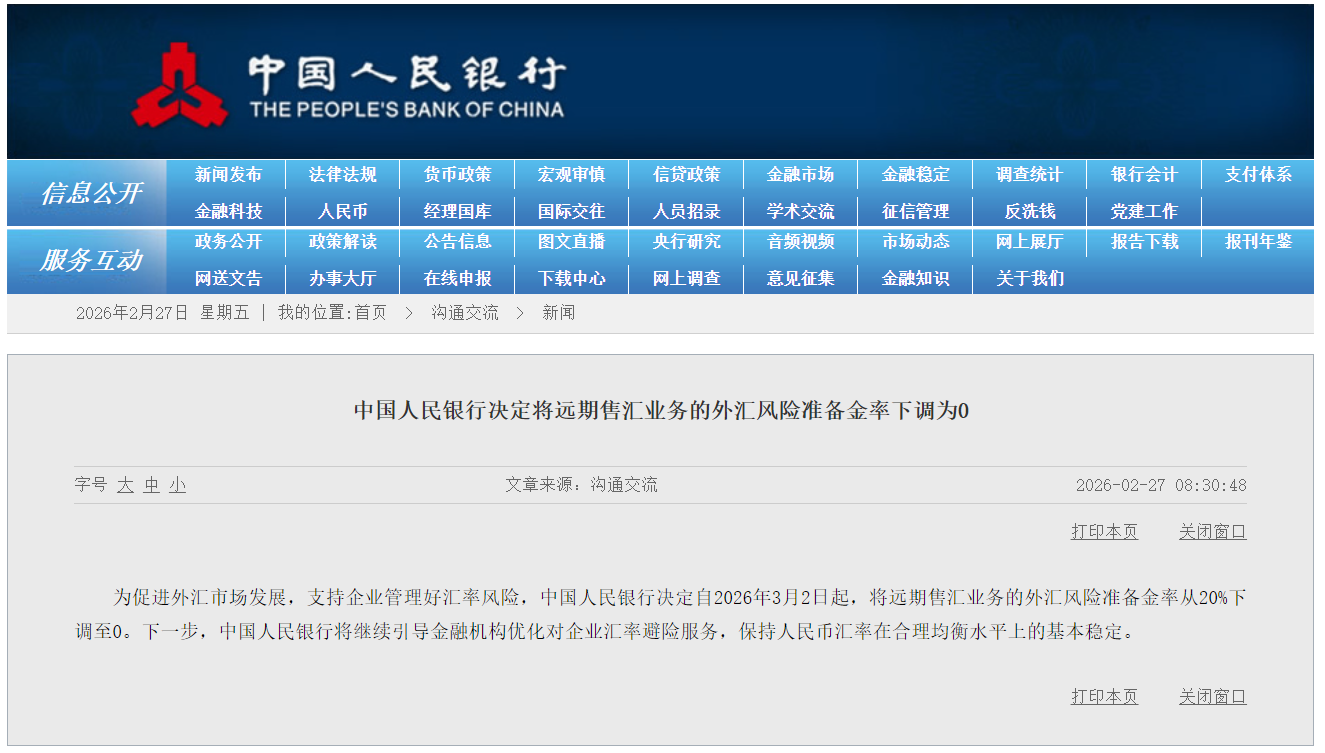Open the 政策解读 menu entry
Viewport: 1325px width, 753px height.
coord(342,242)
